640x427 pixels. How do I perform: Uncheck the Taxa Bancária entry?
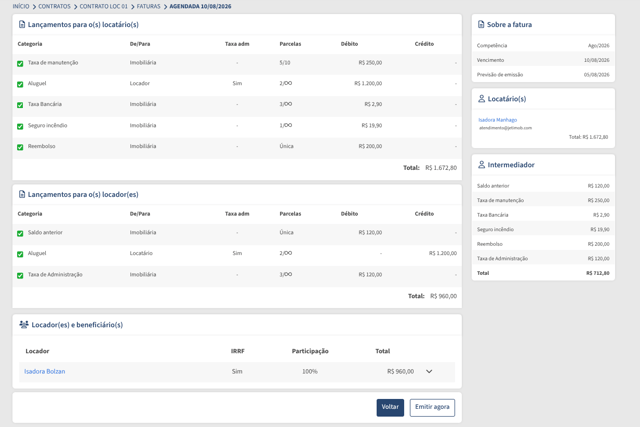(20, 105)
